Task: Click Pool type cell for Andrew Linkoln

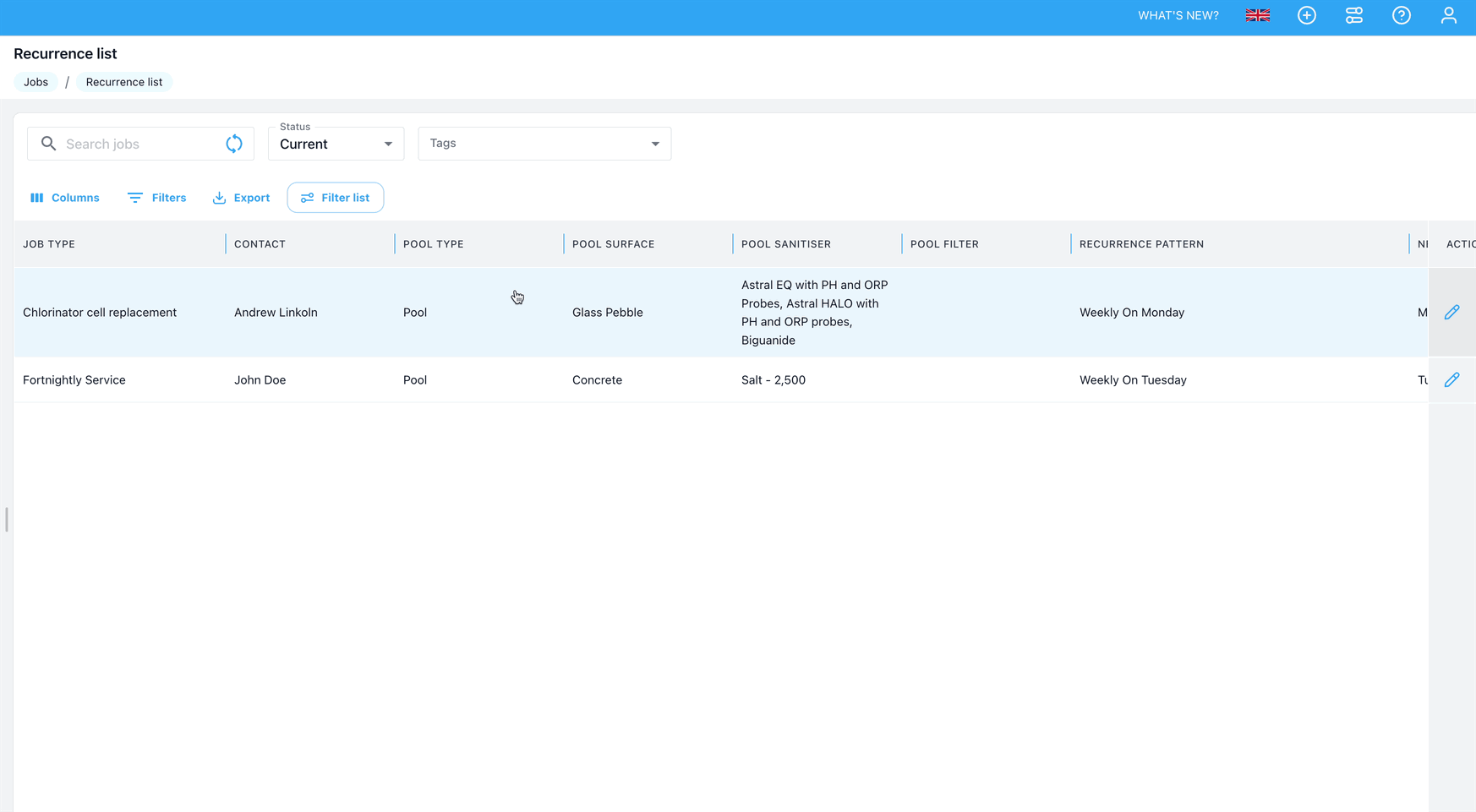Action: 414,313
